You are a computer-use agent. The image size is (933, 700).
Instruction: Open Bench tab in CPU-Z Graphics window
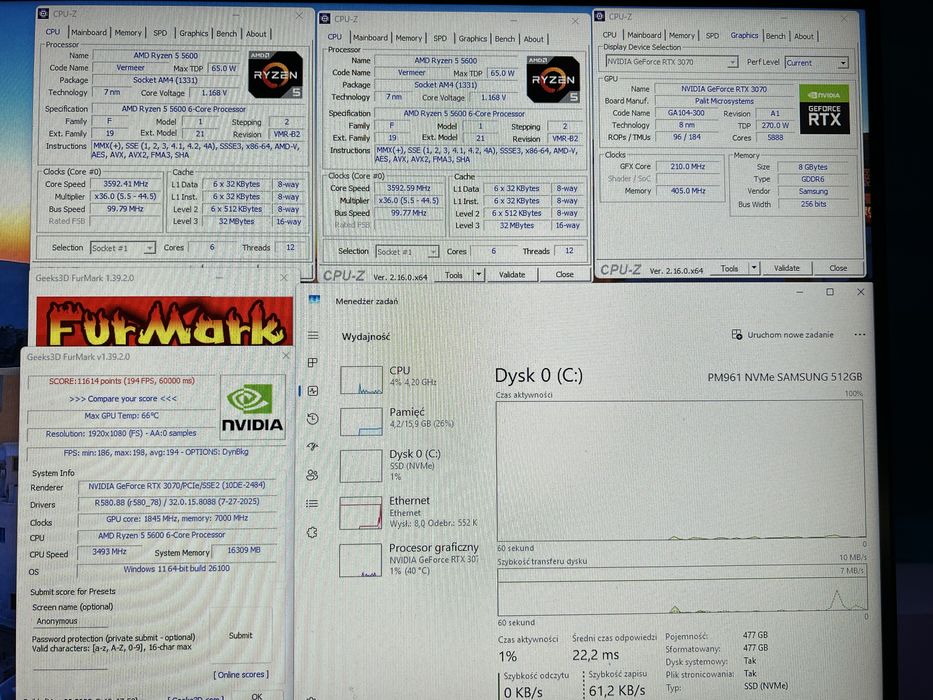[775, 36]
